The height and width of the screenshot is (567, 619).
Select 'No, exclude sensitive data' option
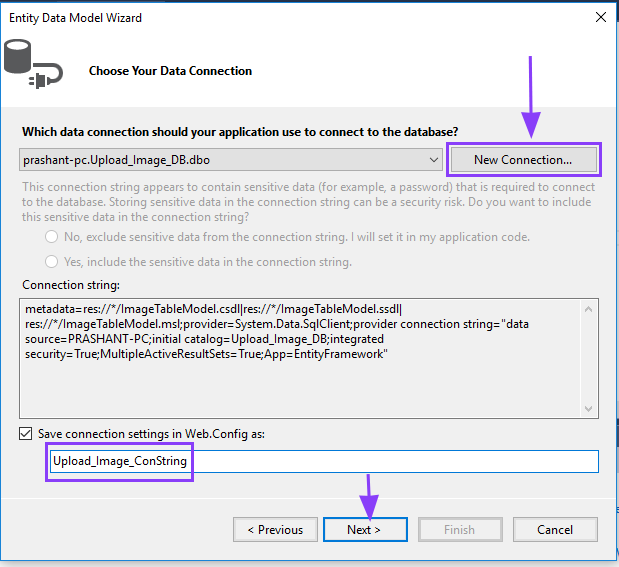52,237
